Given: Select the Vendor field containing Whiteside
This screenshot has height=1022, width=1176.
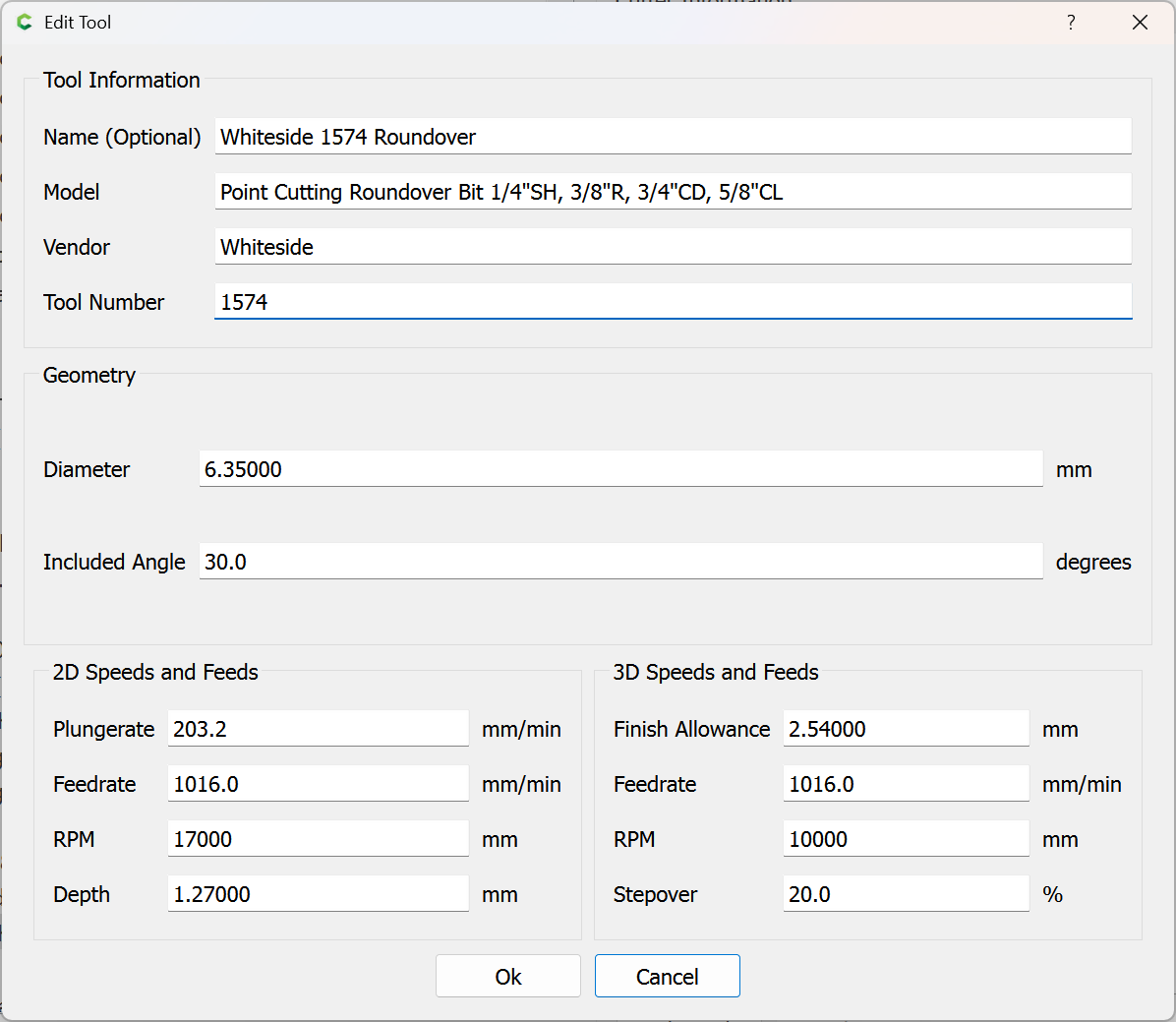Looking at the screenshot, I should [x=673, y=247].
